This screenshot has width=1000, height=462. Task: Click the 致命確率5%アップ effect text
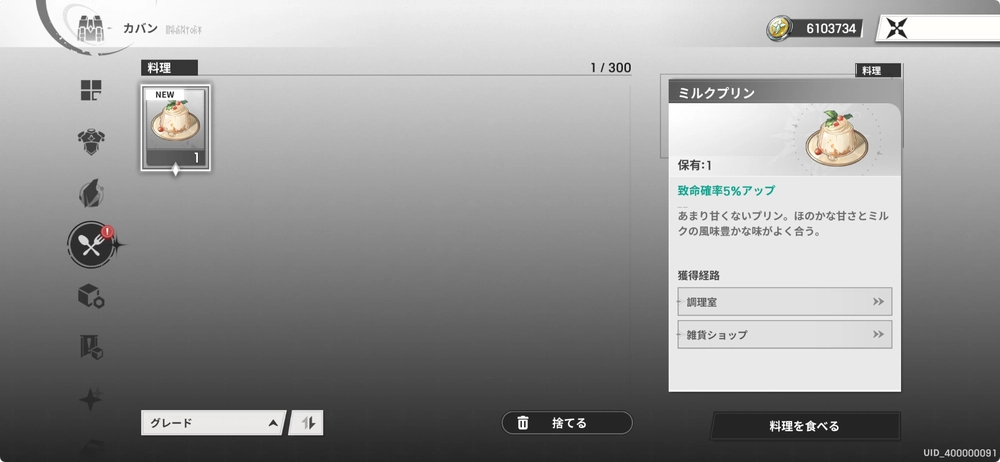726,191
